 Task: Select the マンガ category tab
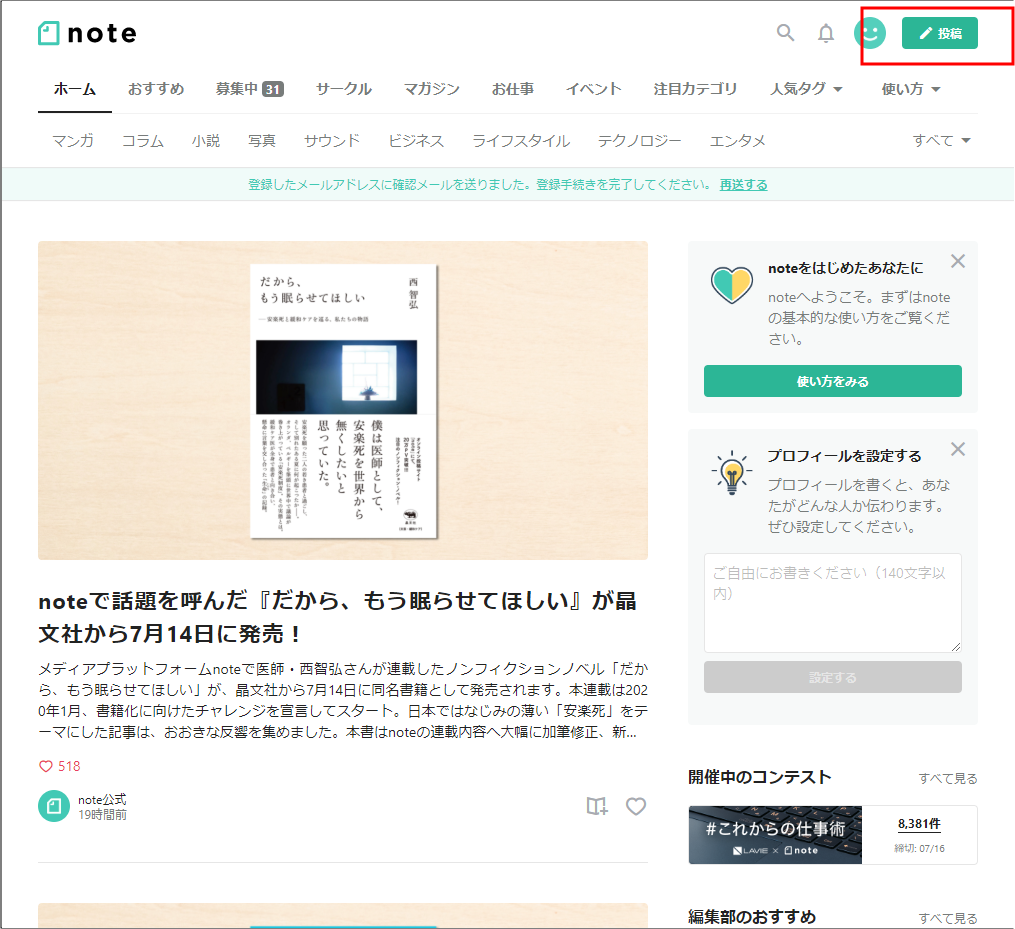tap(73, 141)
